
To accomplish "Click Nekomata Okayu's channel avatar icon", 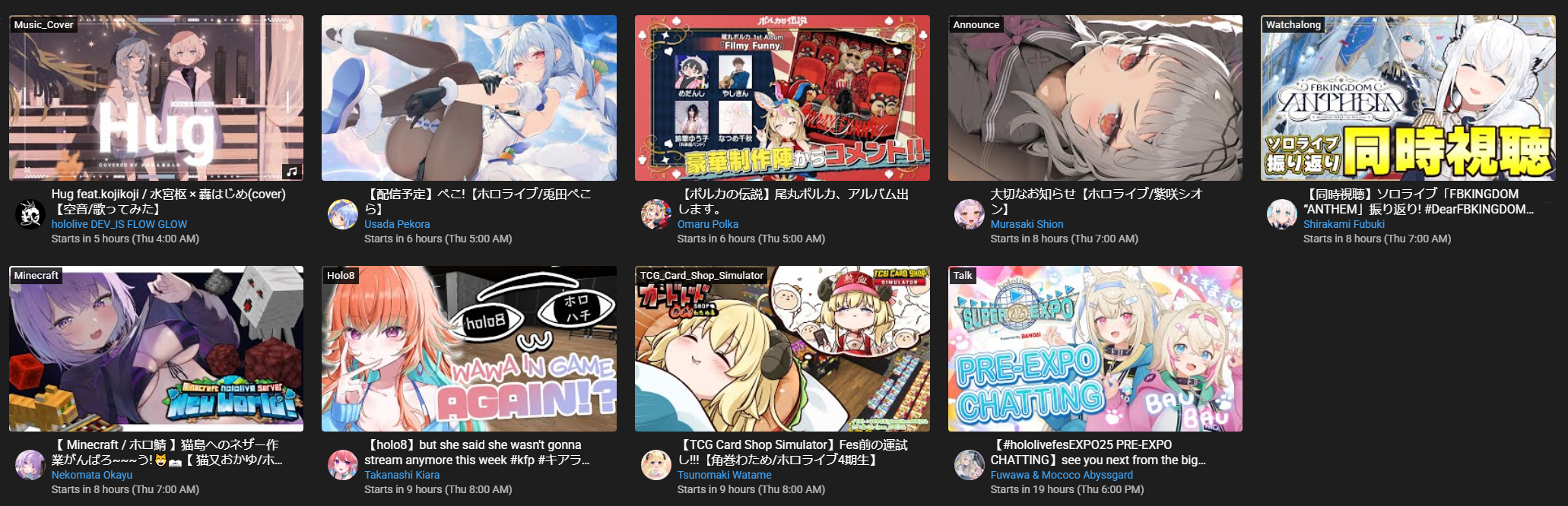I will tap(30, 465).
